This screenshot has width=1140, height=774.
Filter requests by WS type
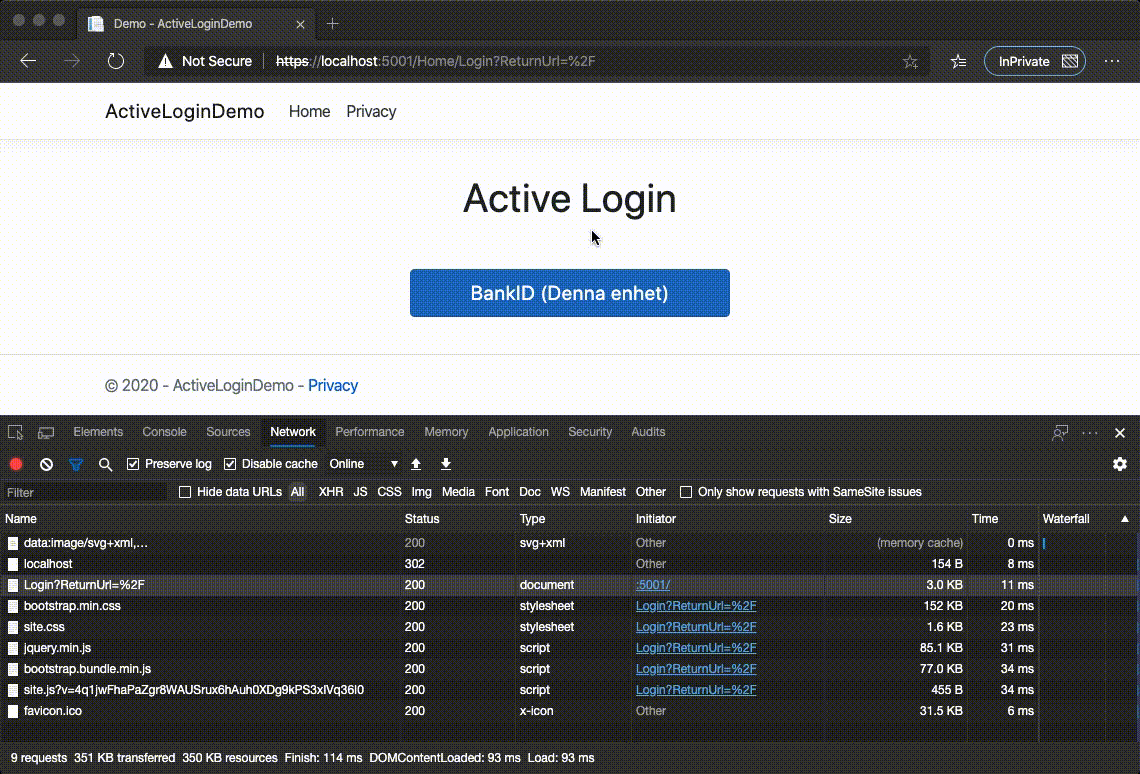(560, 492)
